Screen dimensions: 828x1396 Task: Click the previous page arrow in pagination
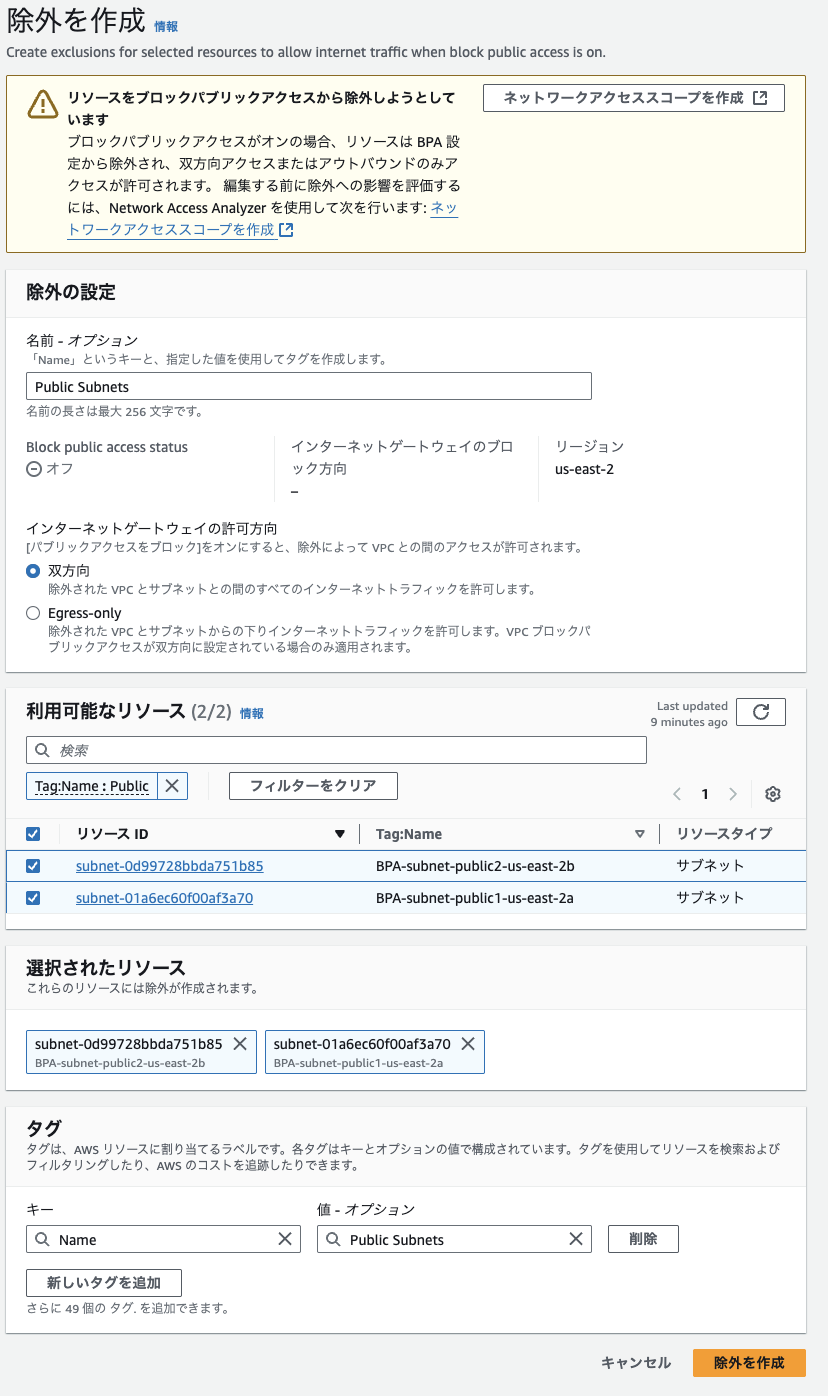[x=677, y=793]
